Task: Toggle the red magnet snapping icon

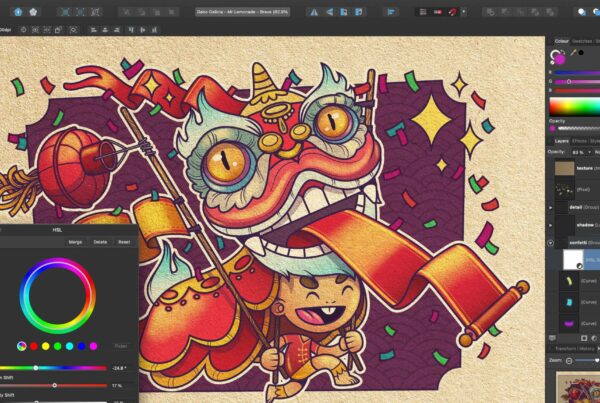Action: [x=452, y=12]
